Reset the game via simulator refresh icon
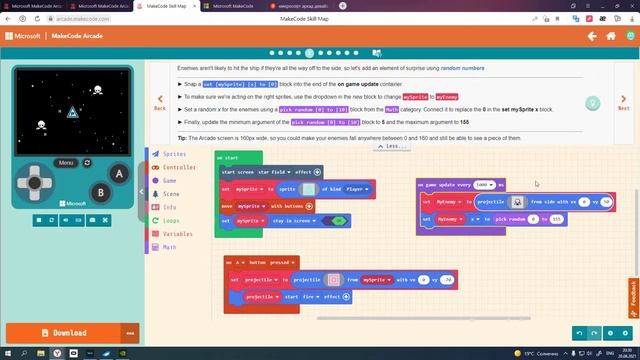The width and height of the screenshot is (640, 360). (x=87, y=163)
